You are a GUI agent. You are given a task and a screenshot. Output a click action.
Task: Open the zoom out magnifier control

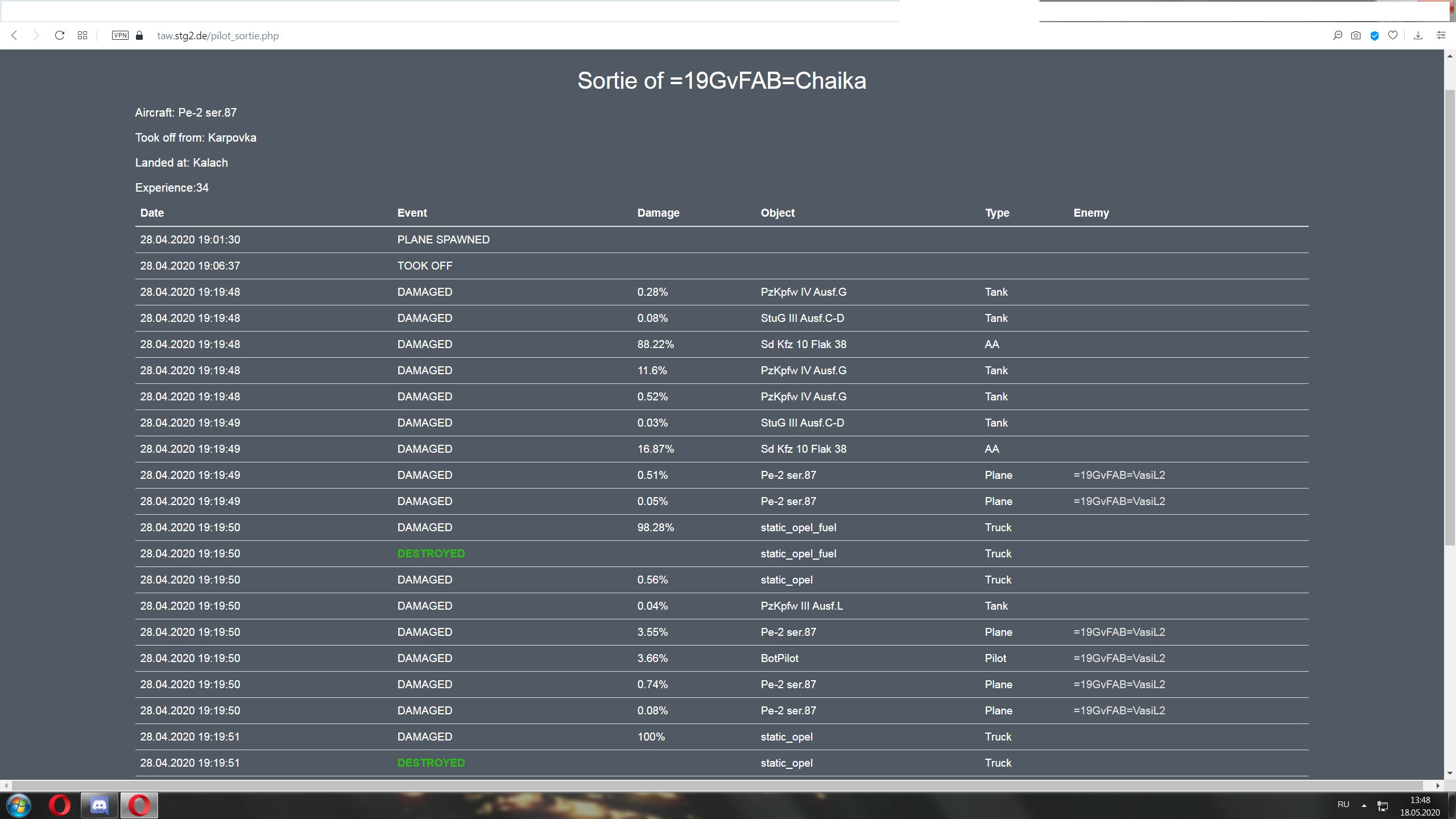[x=1337, y=35]
